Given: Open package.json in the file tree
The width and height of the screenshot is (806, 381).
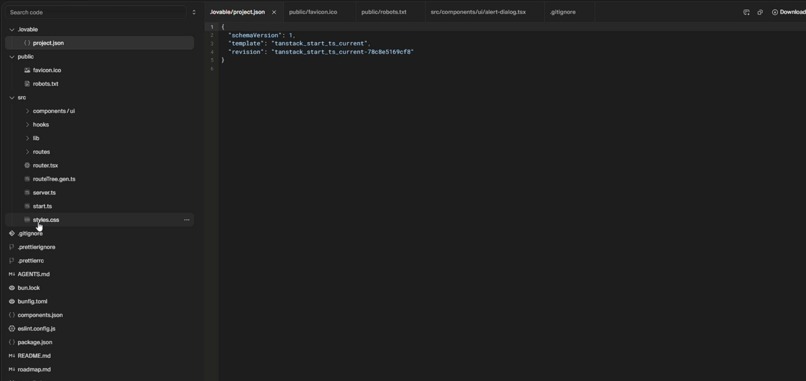Looking at the screenshot, I should tap(34, 342).
